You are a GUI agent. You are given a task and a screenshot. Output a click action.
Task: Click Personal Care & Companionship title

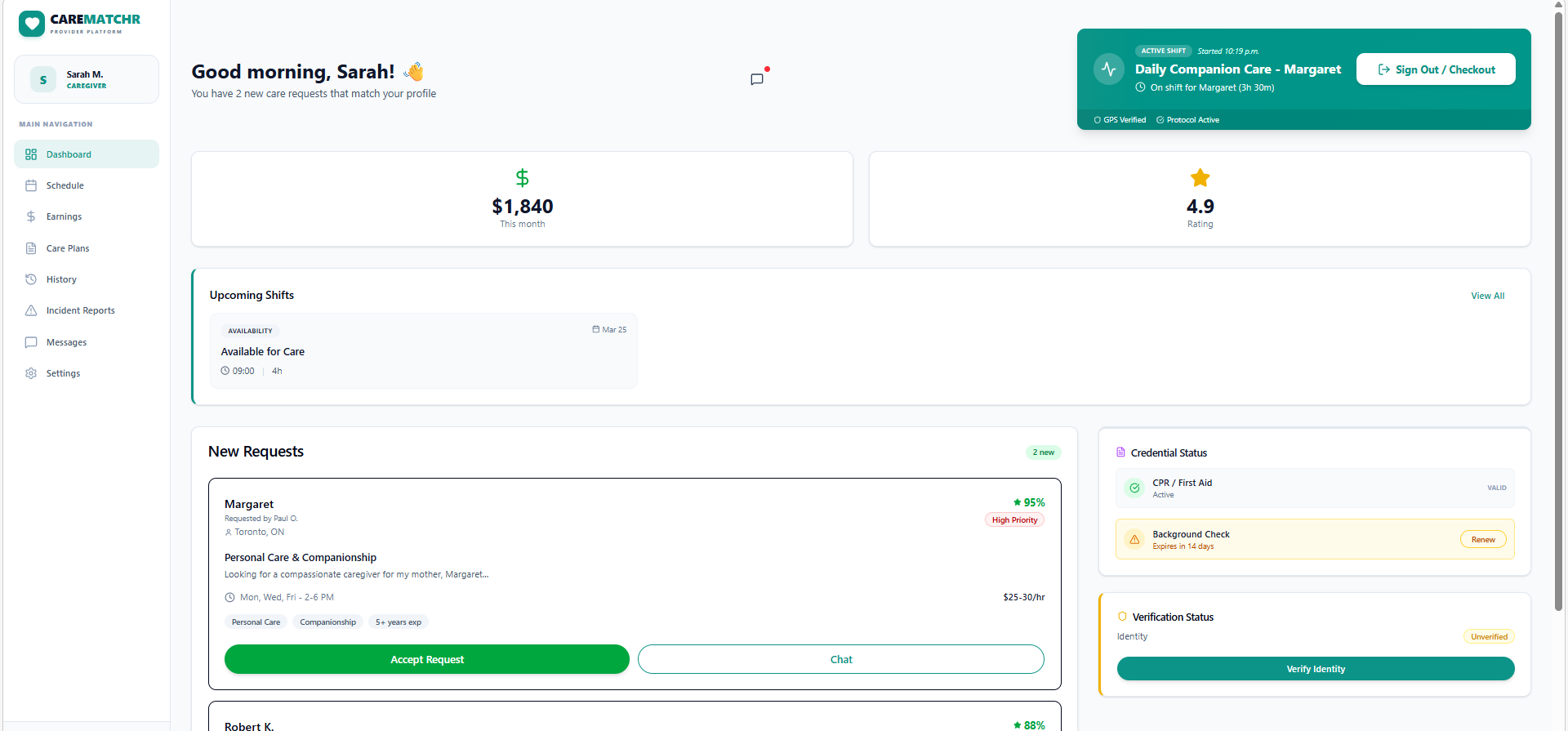point(301,558)
